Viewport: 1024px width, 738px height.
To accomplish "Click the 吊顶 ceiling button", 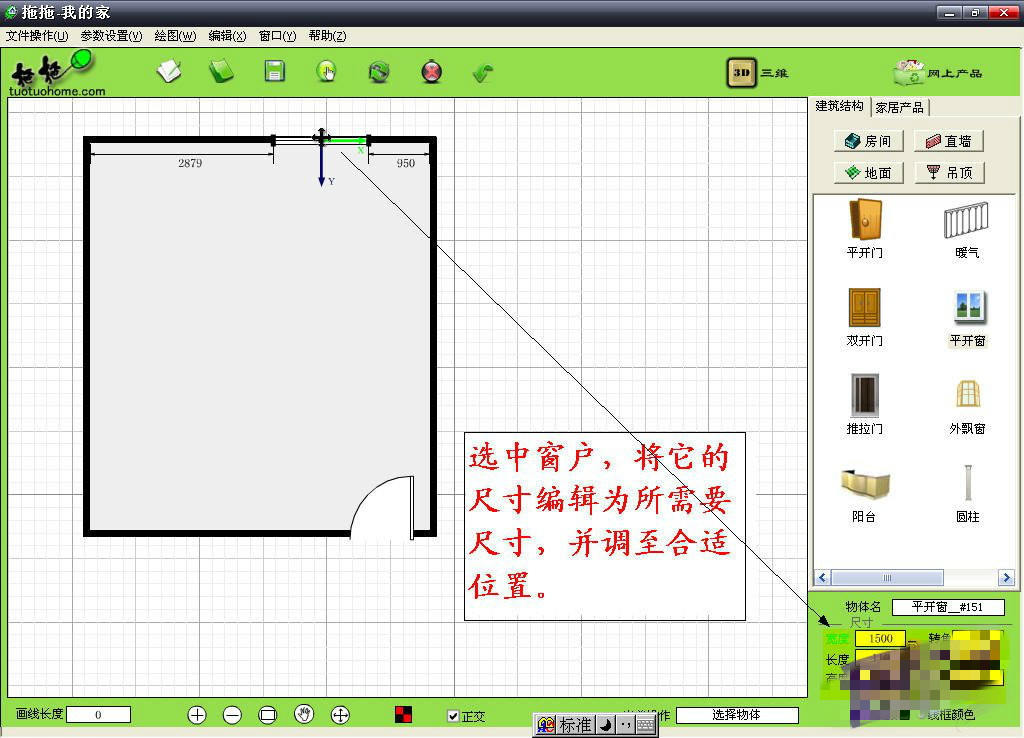I will pos(949,173).
